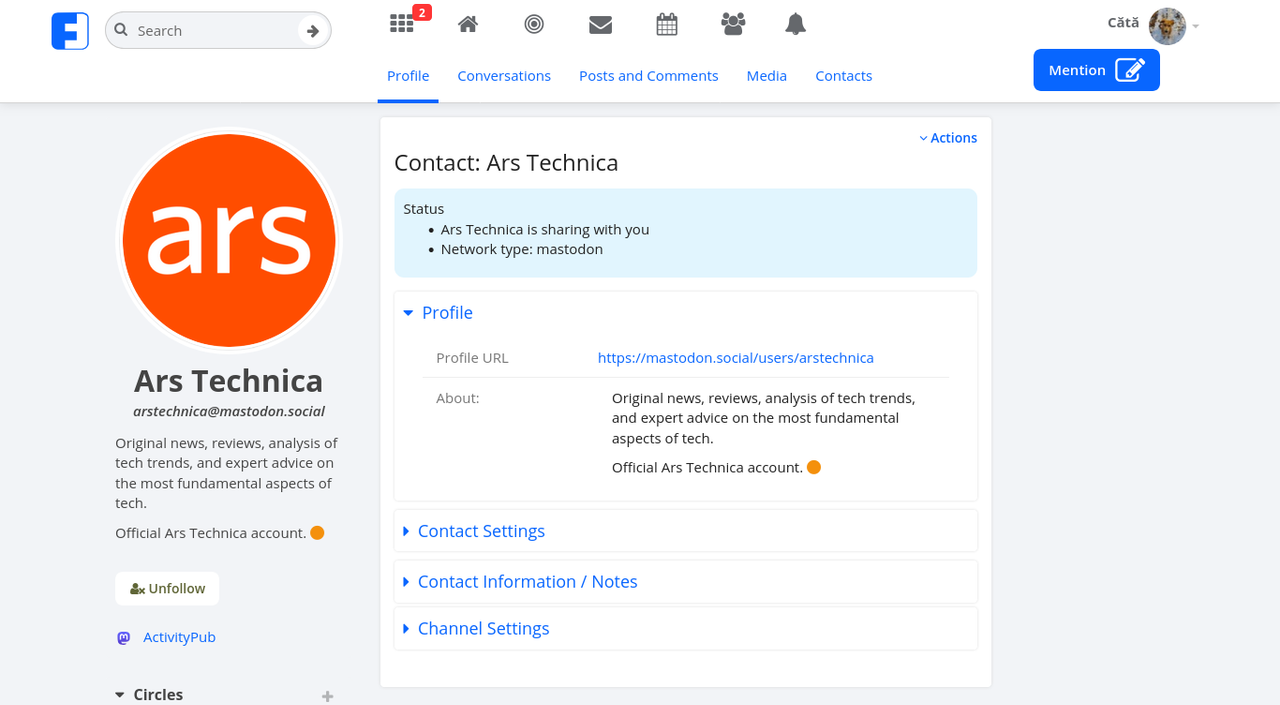Viewport: 1280px width, 705px height.
Task: Click the red notification count badge
Action: click(x=422, y=12)
